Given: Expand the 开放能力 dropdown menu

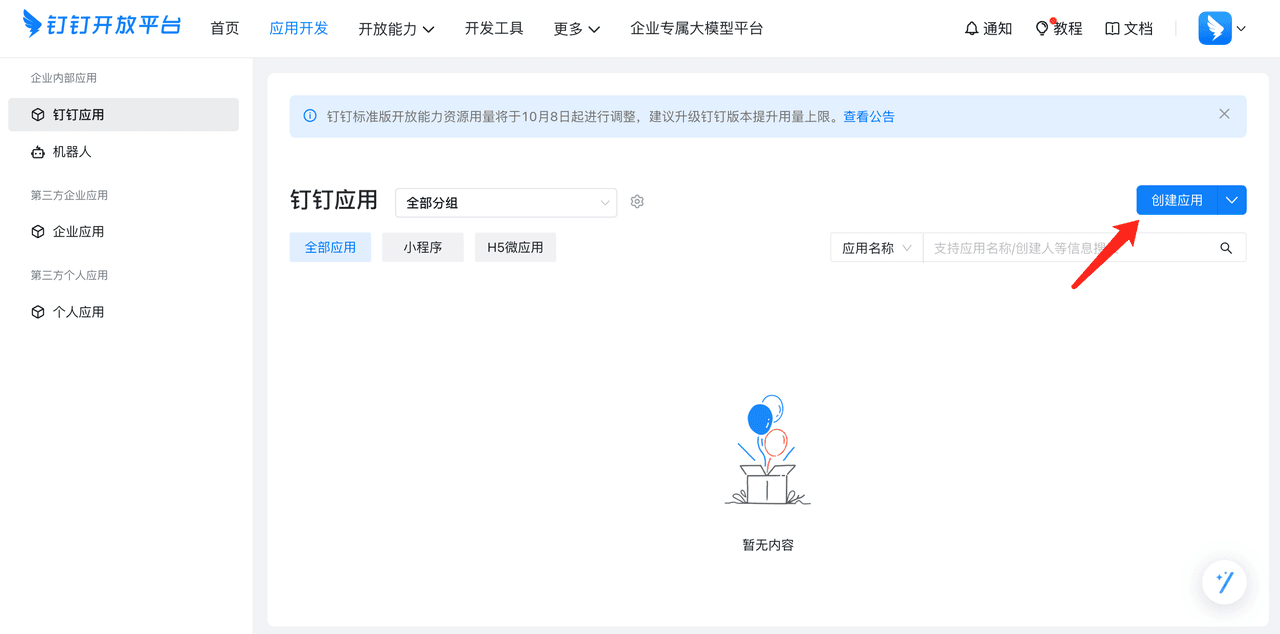Looking at the screenshot, I should [396, 29].
